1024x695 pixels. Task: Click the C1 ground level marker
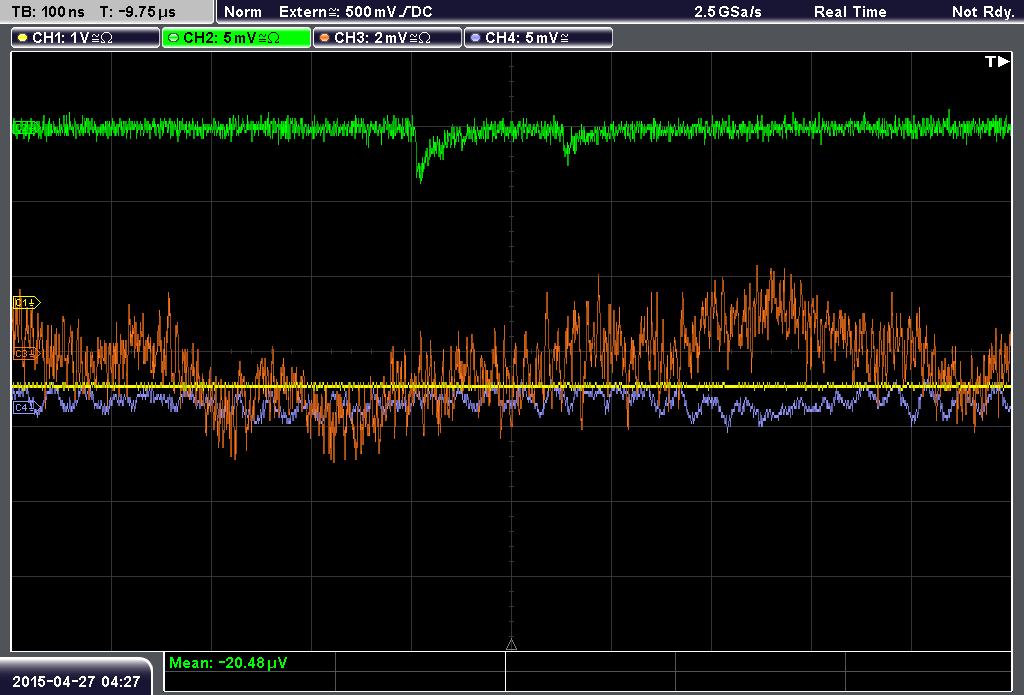27,302
